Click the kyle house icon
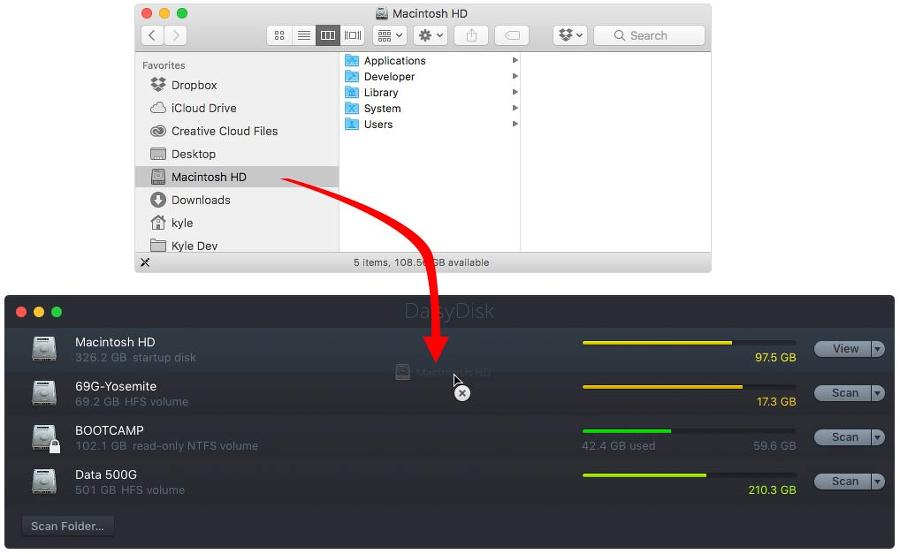 (x=158, y=222)
